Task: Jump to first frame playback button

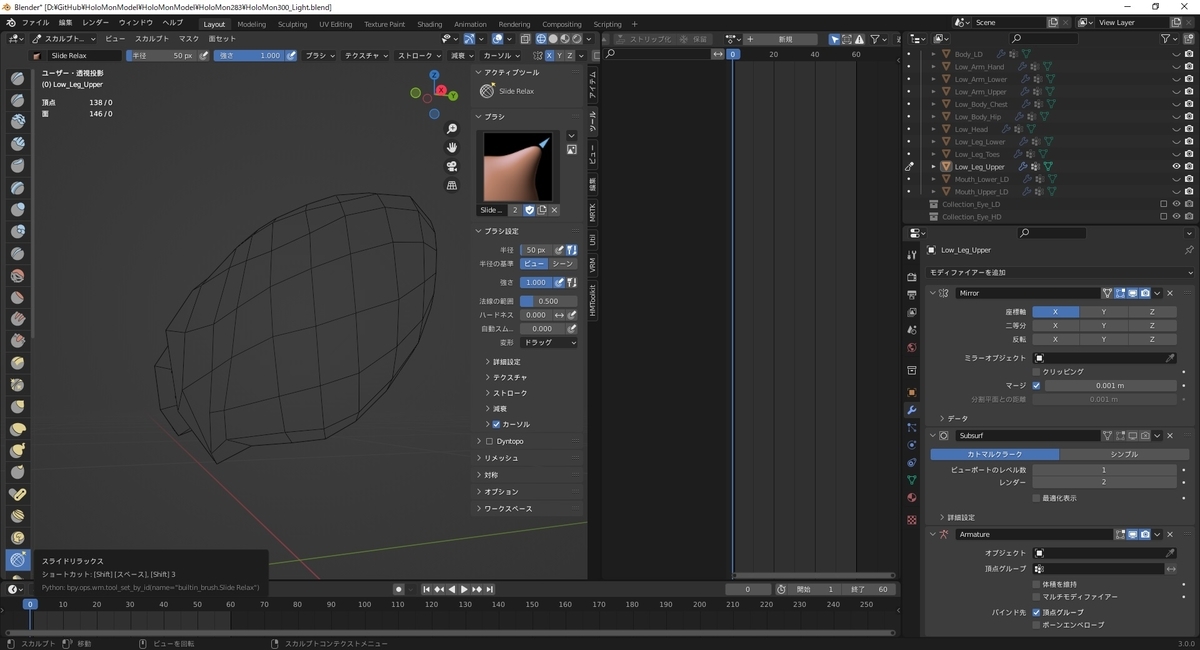Action: [x=427, y=589]
